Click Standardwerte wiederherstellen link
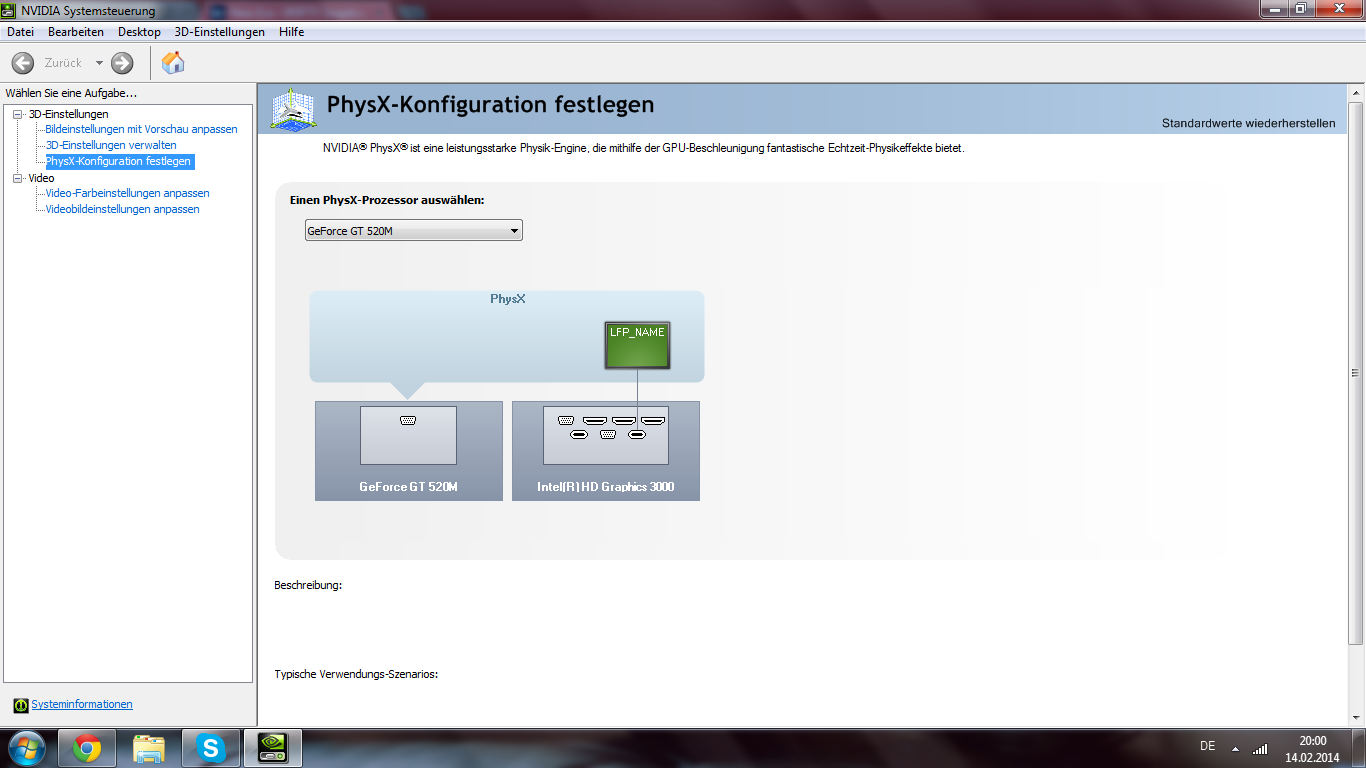 [1248, 123]
